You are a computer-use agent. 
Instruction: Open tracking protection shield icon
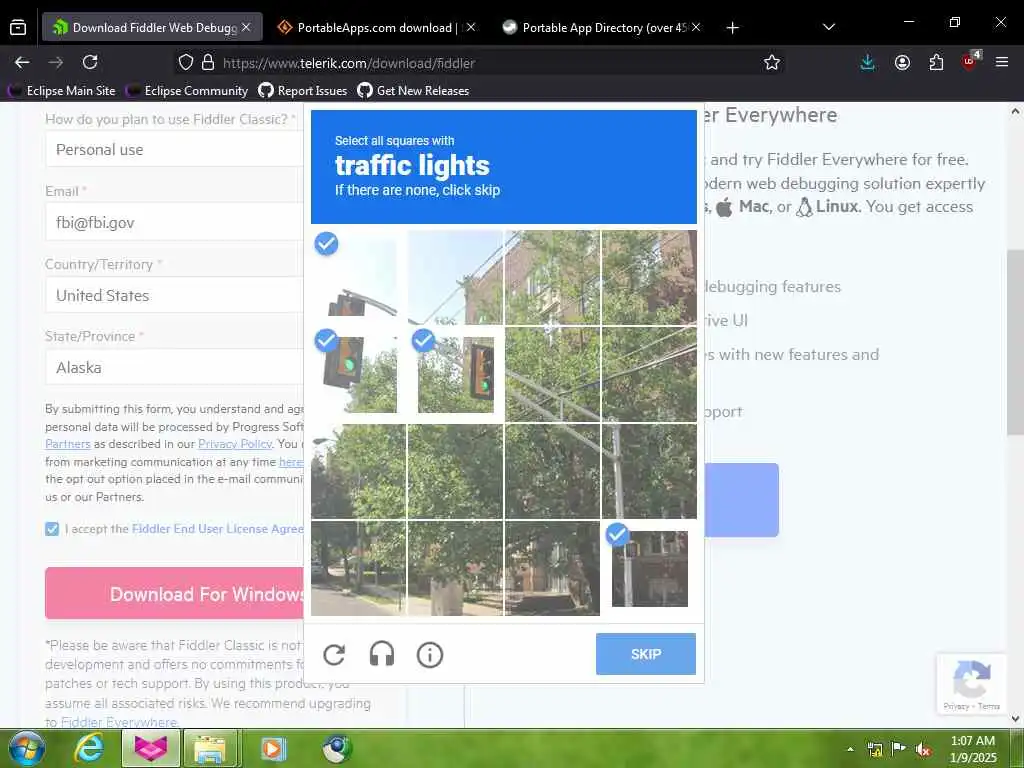coord(186,63)
